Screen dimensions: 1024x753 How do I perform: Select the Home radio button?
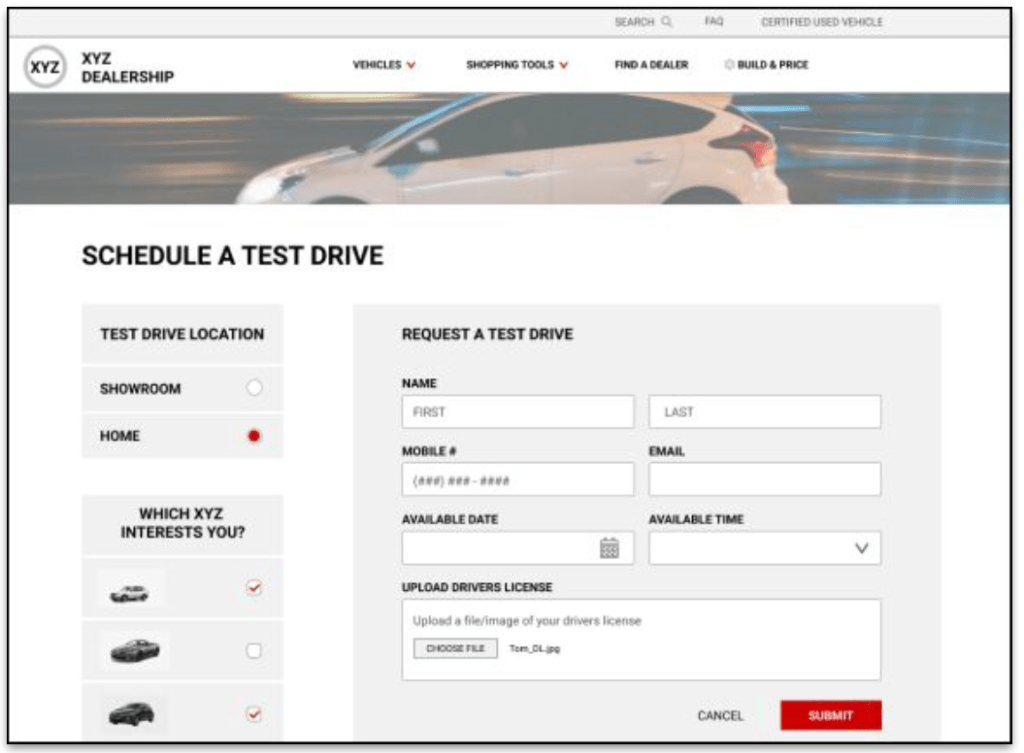pos(254,436)
